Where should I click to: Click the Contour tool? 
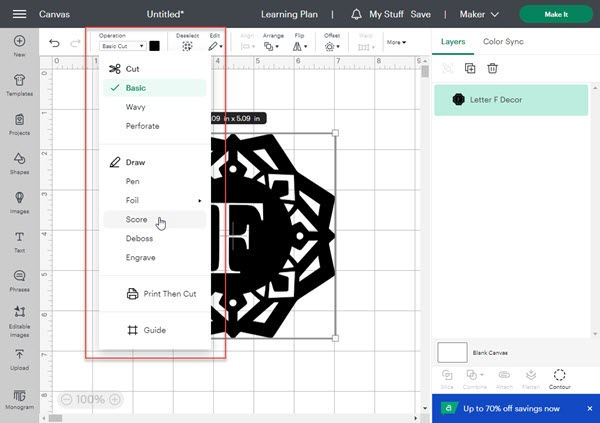(x=559, y=378)
